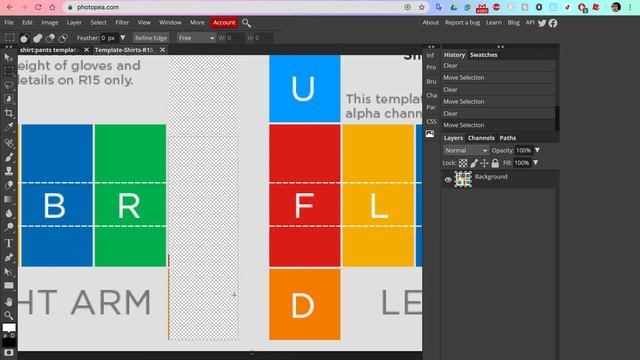Select the Dodge tool
This screenshot has width=640, height=360.
coord(9,227)
